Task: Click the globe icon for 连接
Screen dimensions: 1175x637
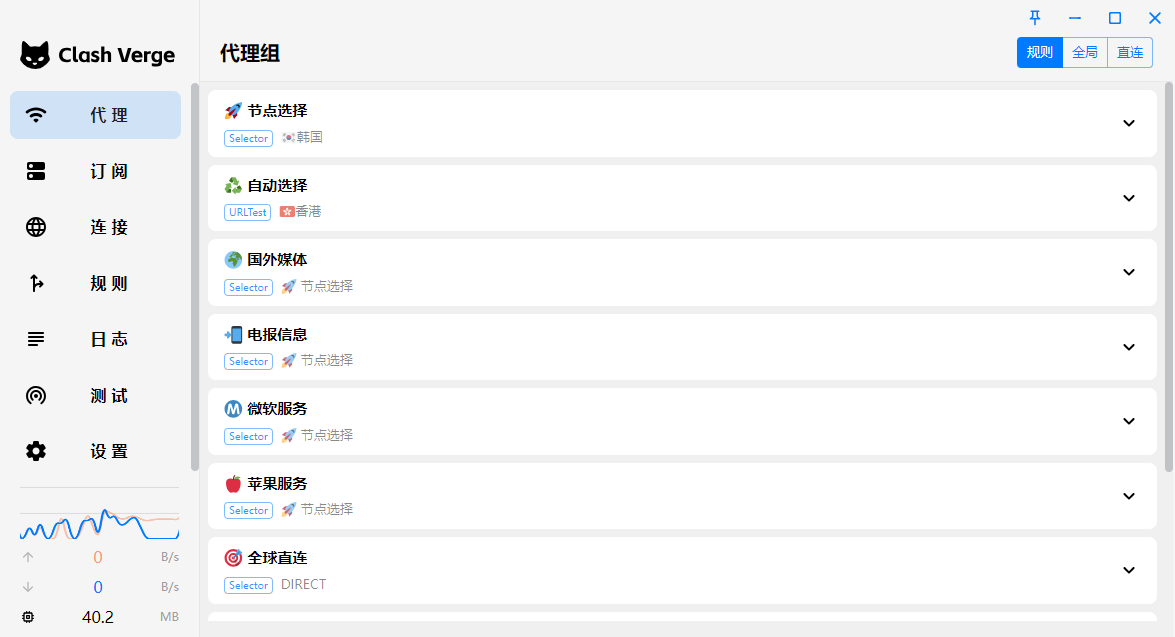Action: pyautogui.click(x=36, y=227)
